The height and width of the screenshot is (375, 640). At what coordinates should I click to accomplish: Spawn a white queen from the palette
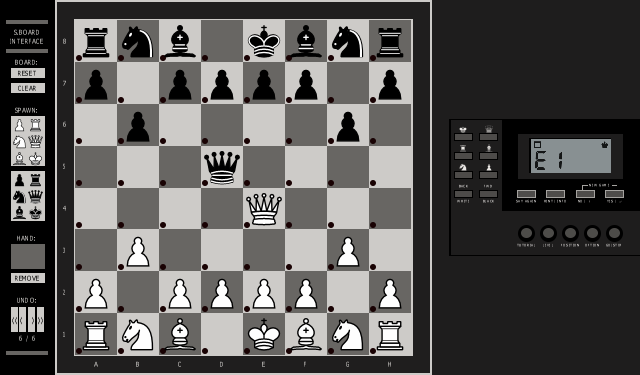pyautogui.click(x=36, y=142)
